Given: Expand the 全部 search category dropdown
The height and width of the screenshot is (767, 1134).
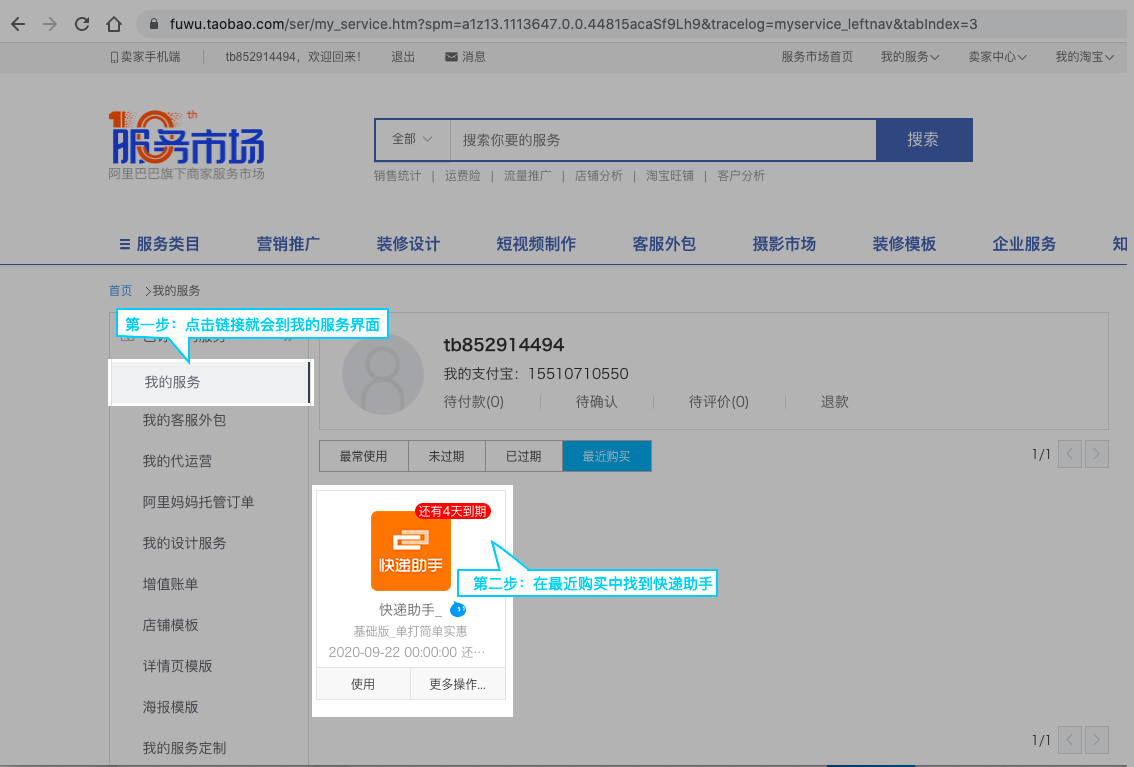Looking at the screenshot, I should pos(412,140).
